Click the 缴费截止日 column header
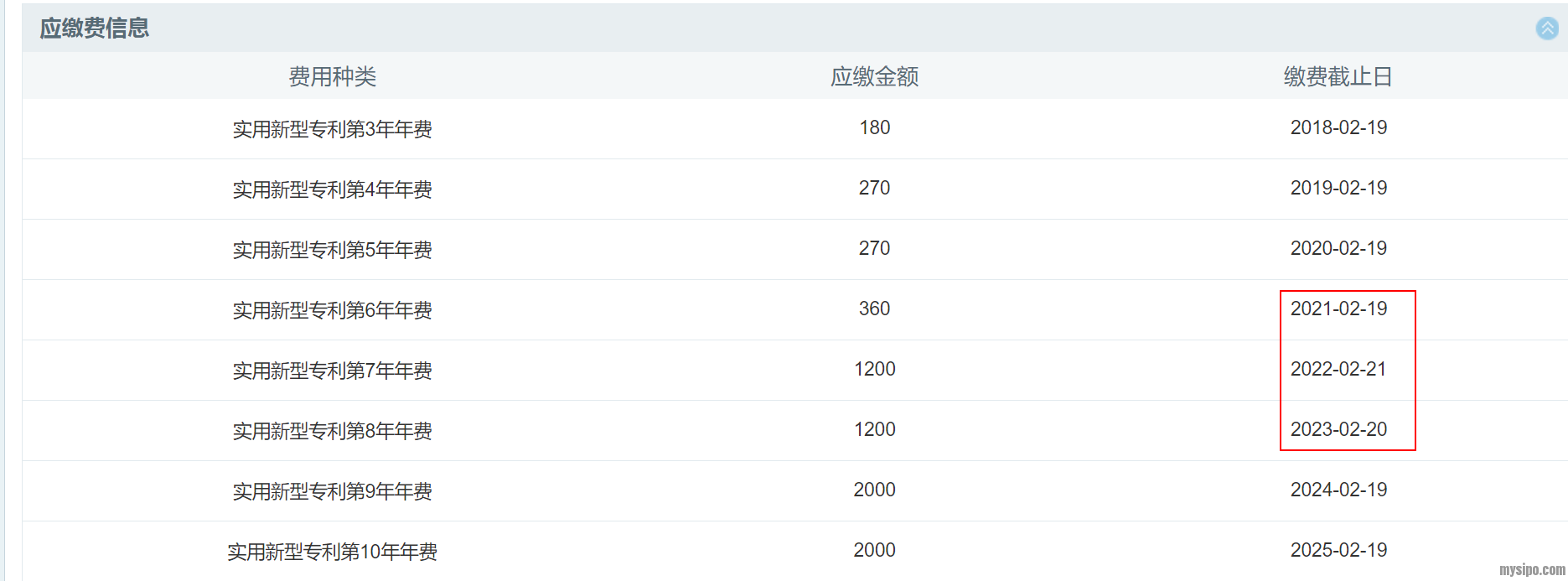 (1338, 77)
